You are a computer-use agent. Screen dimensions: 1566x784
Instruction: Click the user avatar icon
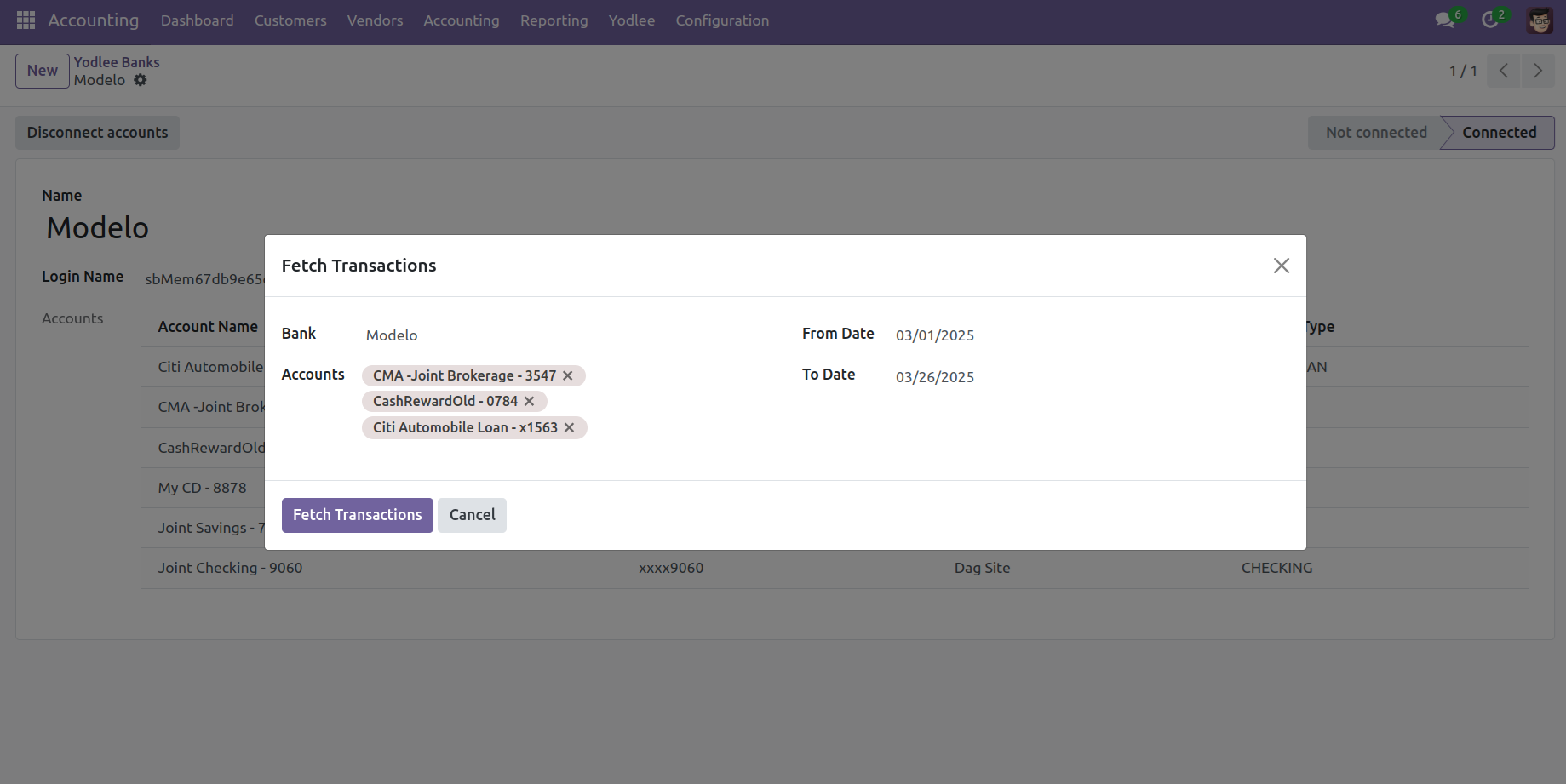click(1539, 20)
